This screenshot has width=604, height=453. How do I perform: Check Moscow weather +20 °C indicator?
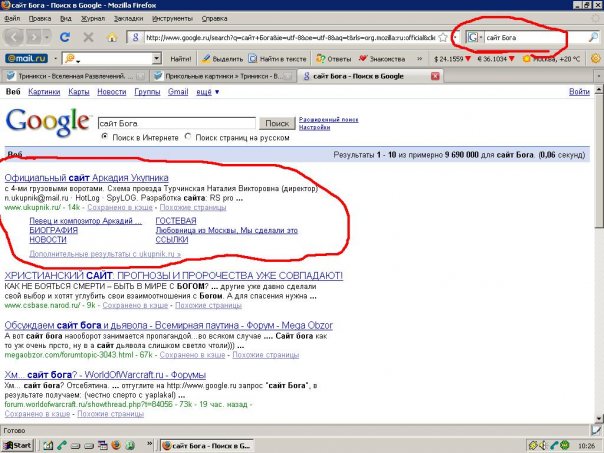(x=552, y=59)
